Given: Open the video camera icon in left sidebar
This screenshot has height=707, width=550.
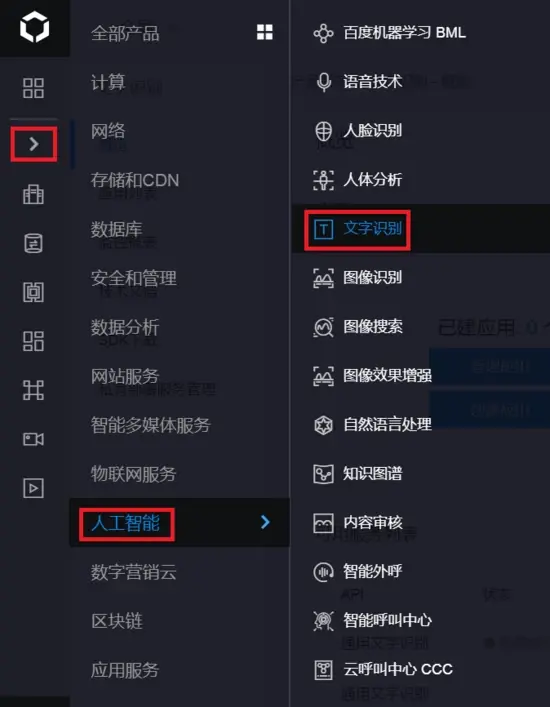Looking at the screenshot, I should pos(33,439).
